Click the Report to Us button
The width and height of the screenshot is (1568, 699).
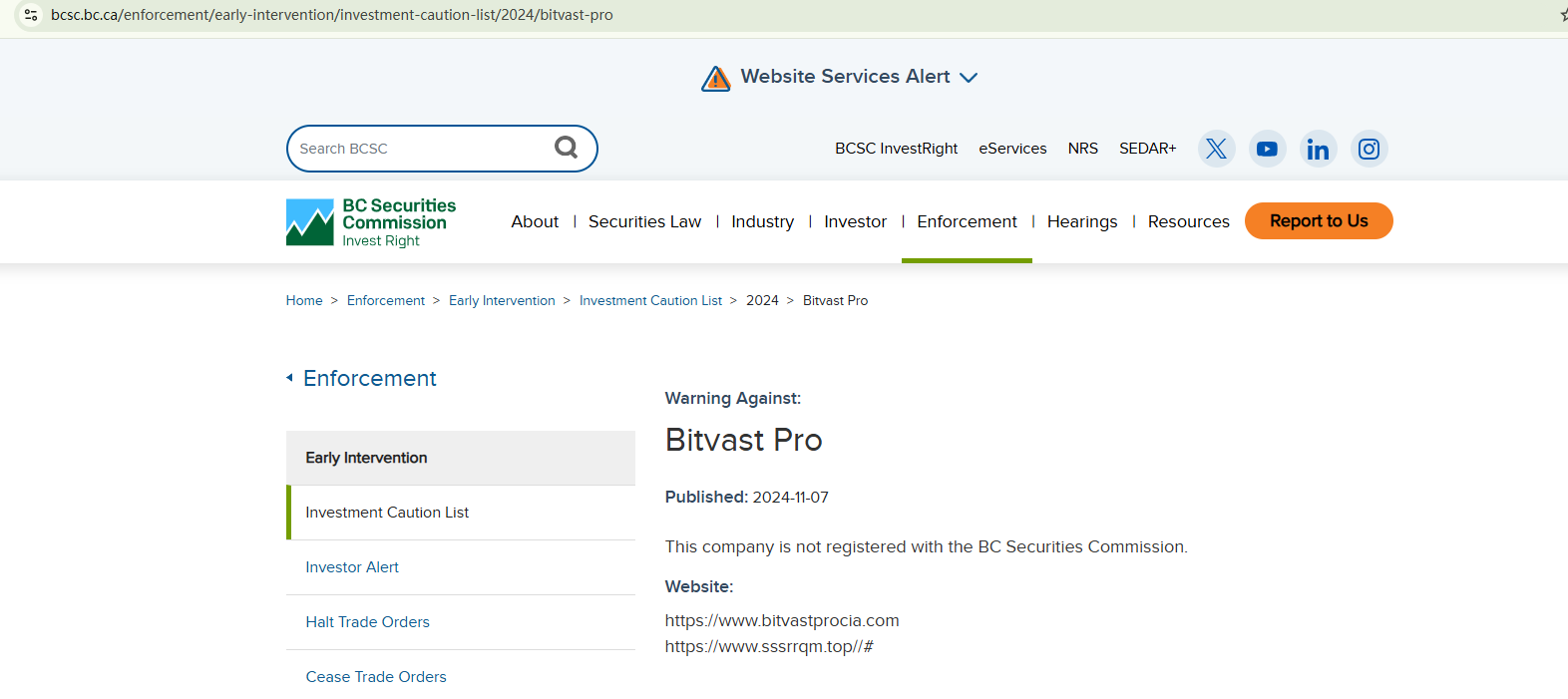[1318, 220]
